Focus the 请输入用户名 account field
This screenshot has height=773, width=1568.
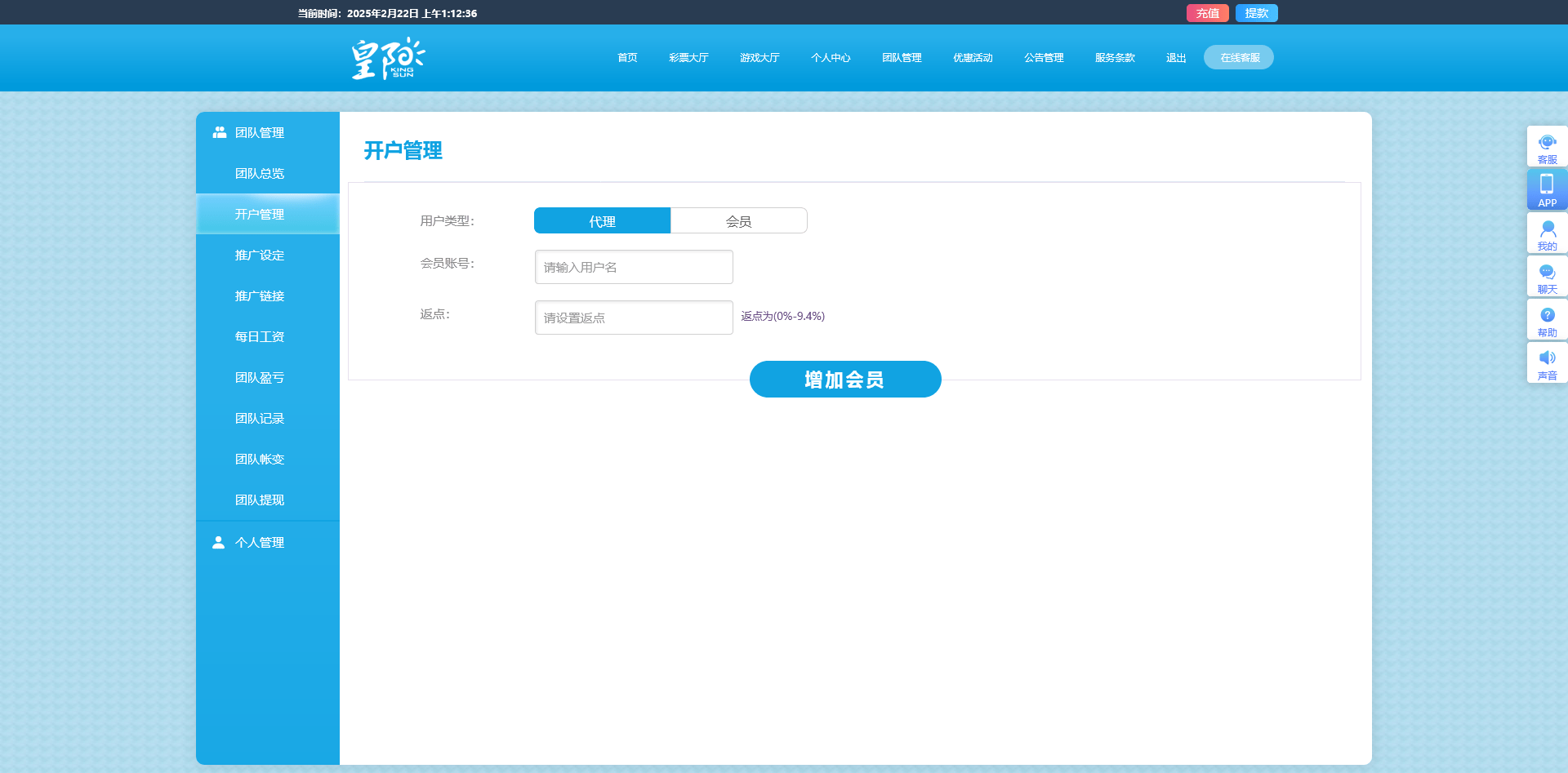(x=634, y=268)
